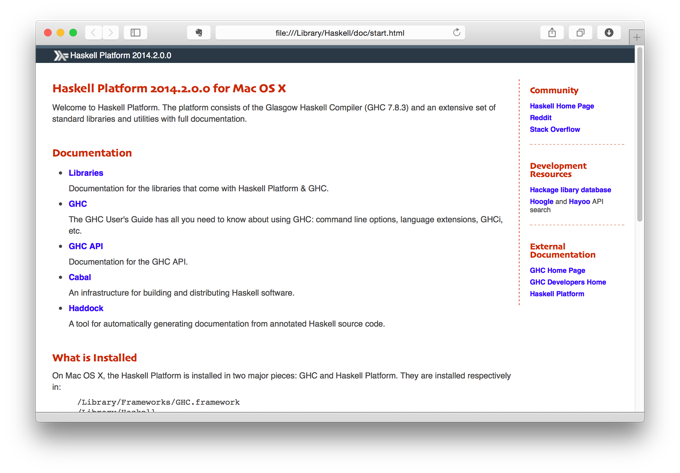Close the window with the red button
This screenshot has width=680, height=473.
[48, 33]
